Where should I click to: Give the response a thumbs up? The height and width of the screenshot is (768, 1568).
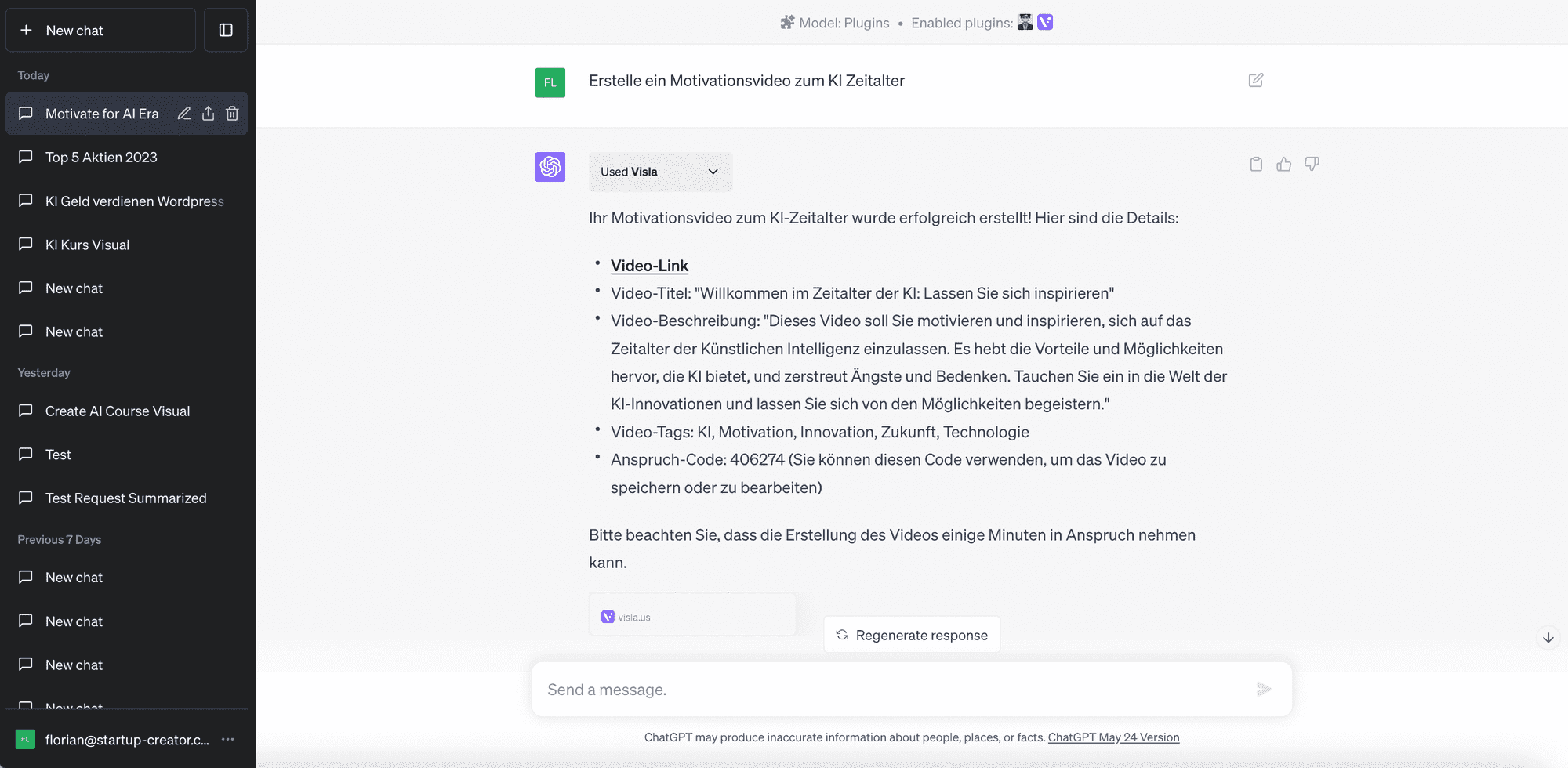pyautogui.click(x=1283, y=164)
